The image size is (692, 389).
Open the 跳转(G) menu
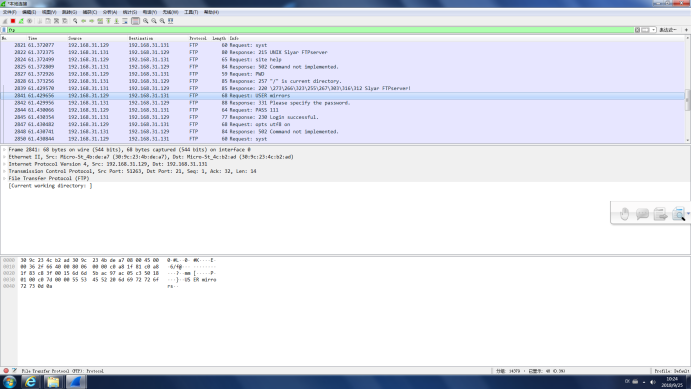pyautogui.click(x=69, y=12)
